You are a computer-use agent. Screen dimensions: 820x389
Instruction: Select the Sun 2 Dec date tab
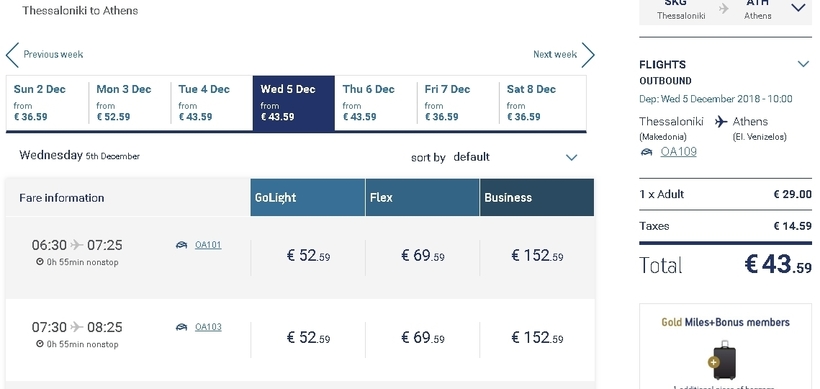47,103
